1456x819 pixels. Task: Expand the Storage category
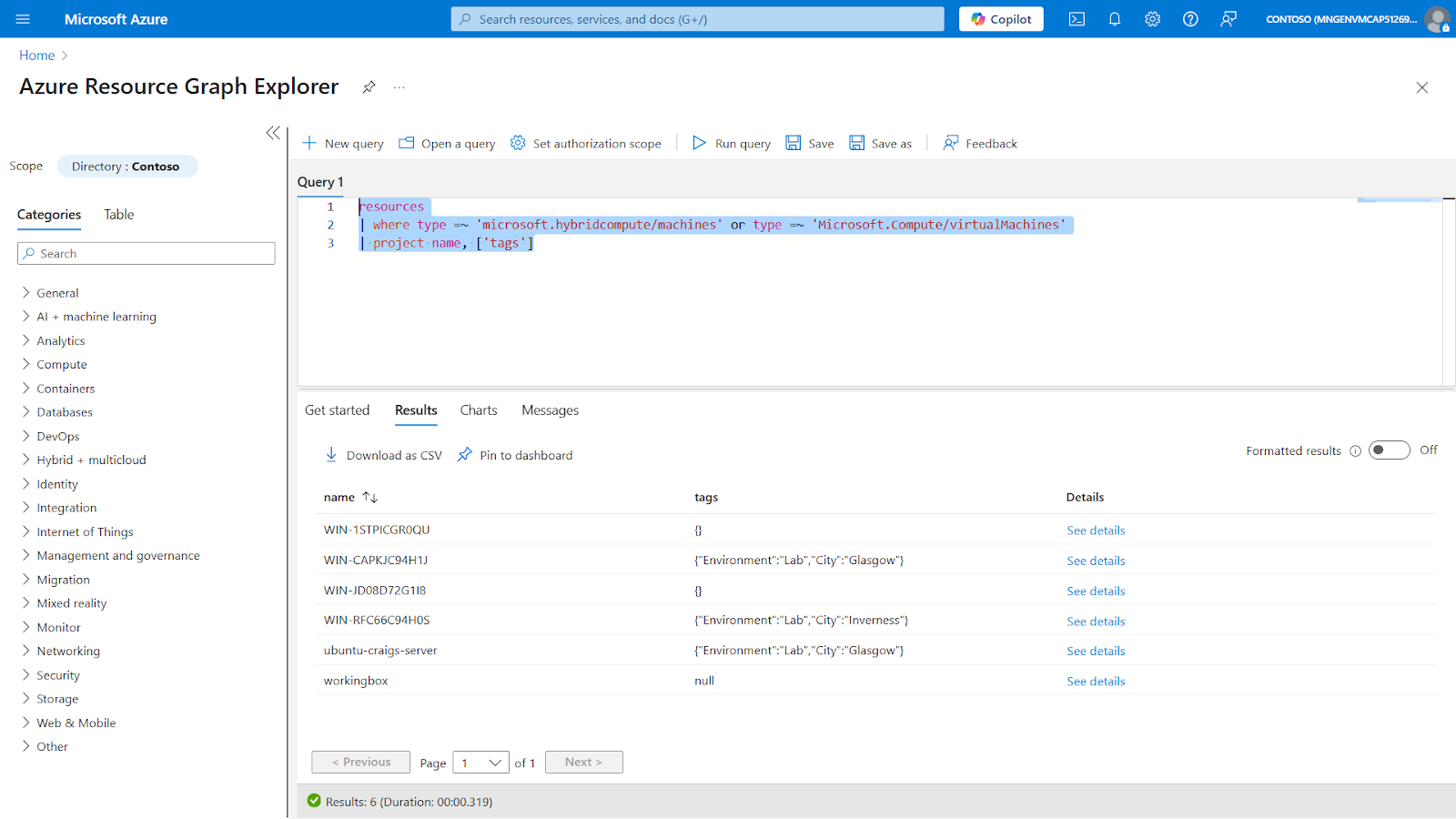point(49,699)
